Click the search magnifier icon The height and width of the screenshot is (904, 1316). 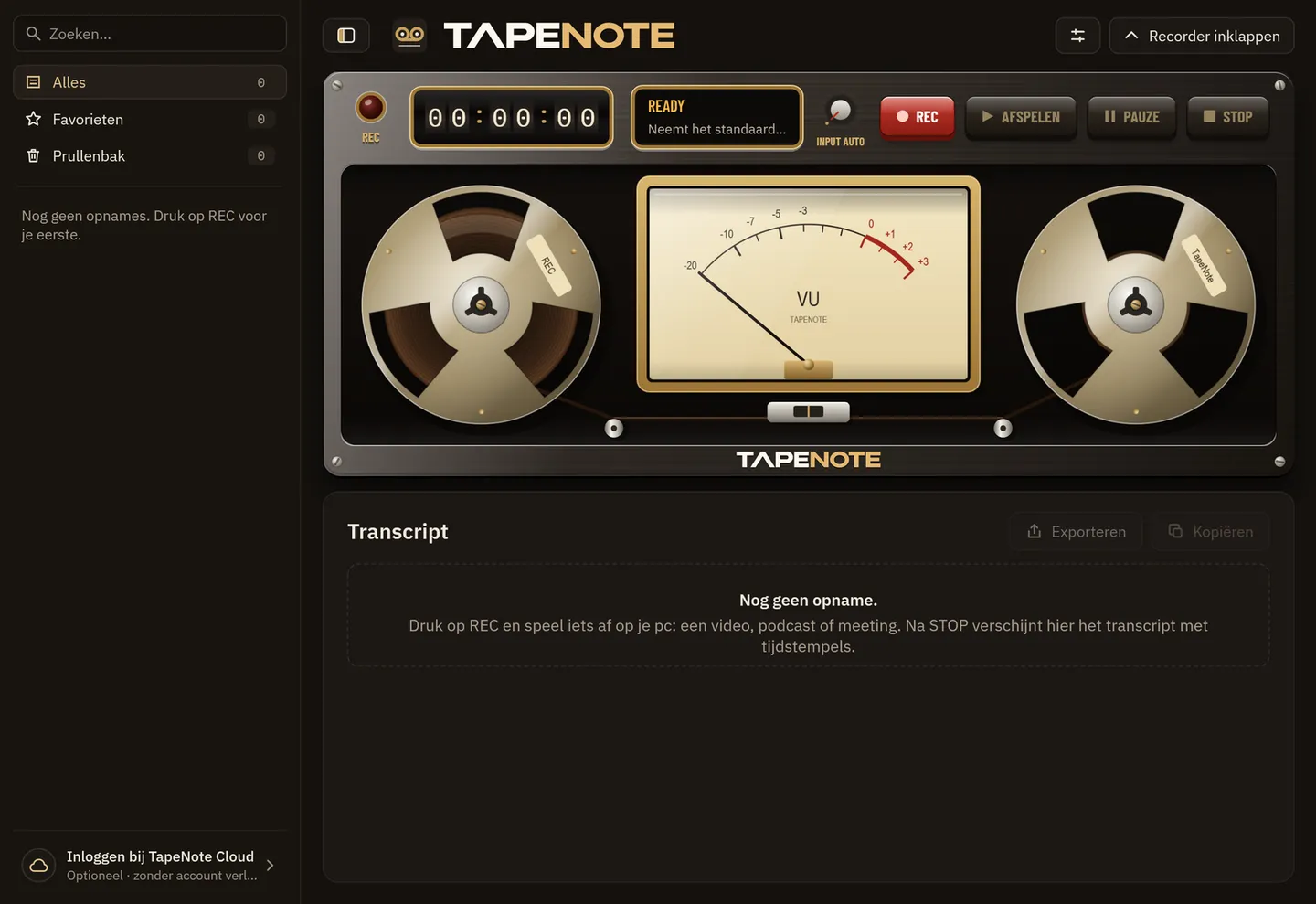click(34, 34)
